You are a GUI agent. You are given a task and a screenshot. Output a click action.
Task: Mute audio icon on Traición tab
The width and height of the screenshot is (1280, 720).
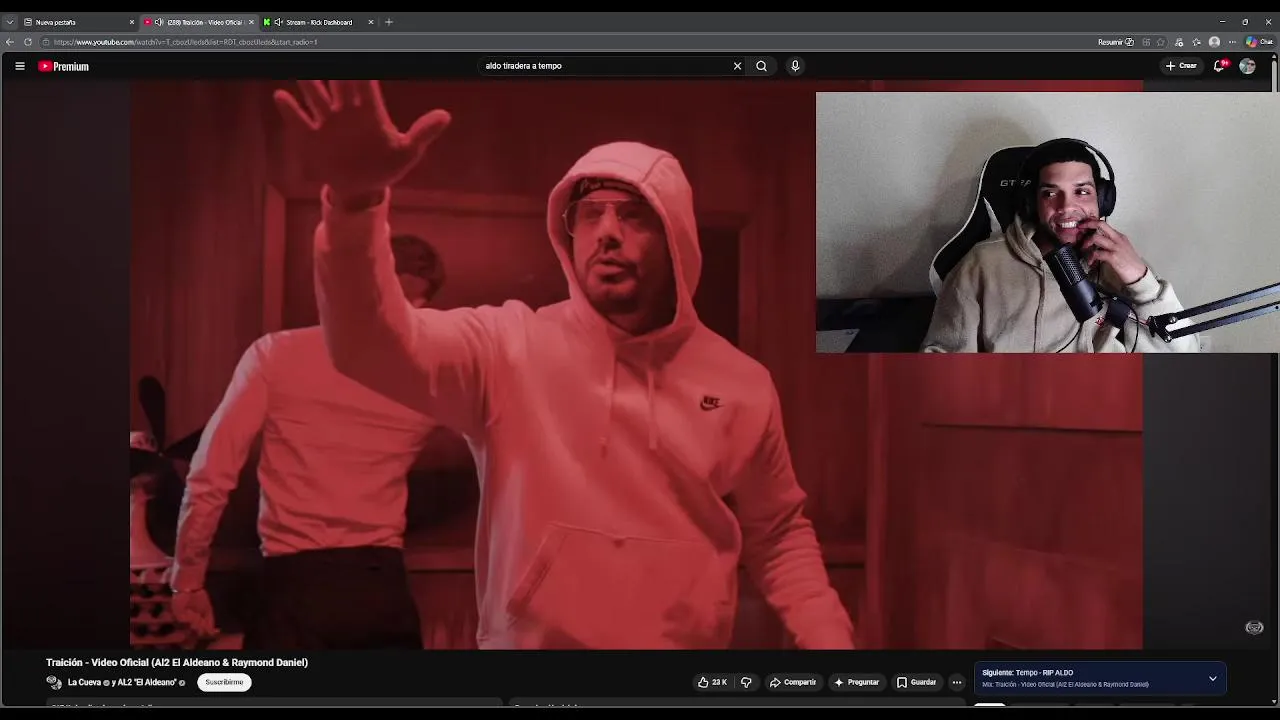coord(158,22)
